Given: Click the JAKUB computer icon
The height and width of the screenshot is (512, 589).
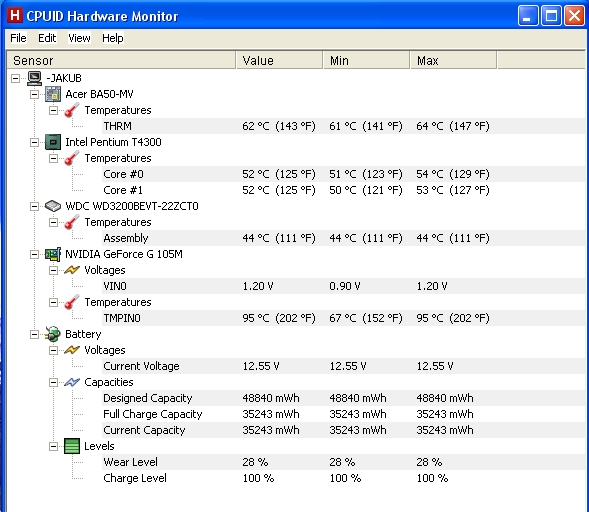Looking at the screenshot, I should point(34,78).
